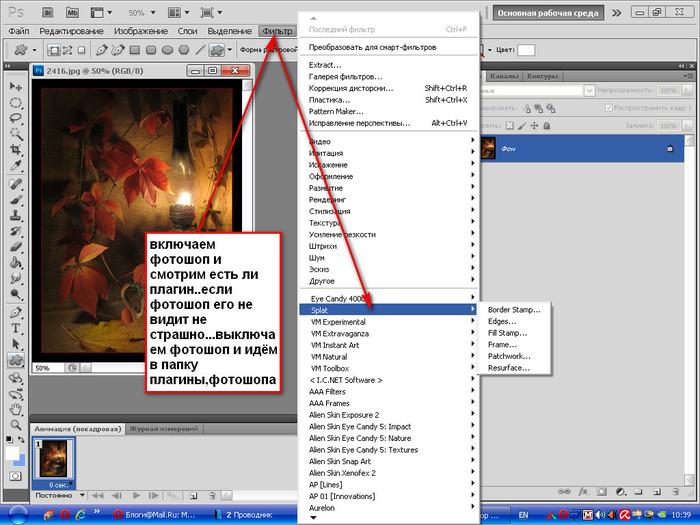Image resolution: width=700 pixels, height=525 pixels.
Task: Open Mini Bridge (Mb) button
Action: [72, 13]
